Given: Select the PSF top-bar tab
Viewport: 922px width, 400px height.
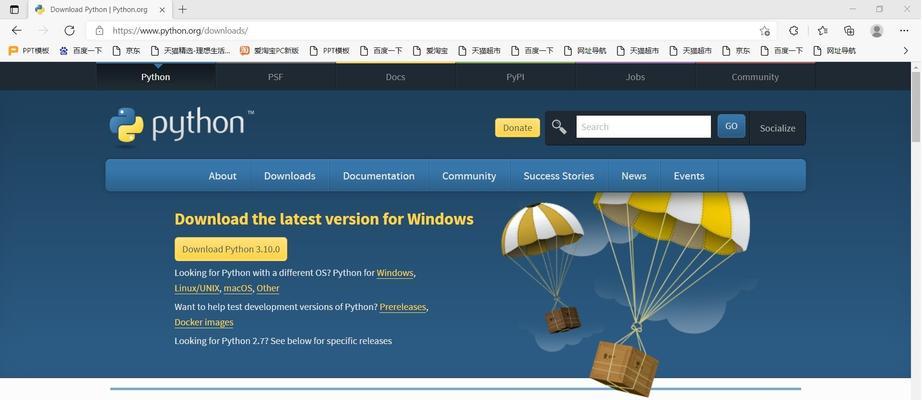Looking at the screenshot, I should point(276,76).
